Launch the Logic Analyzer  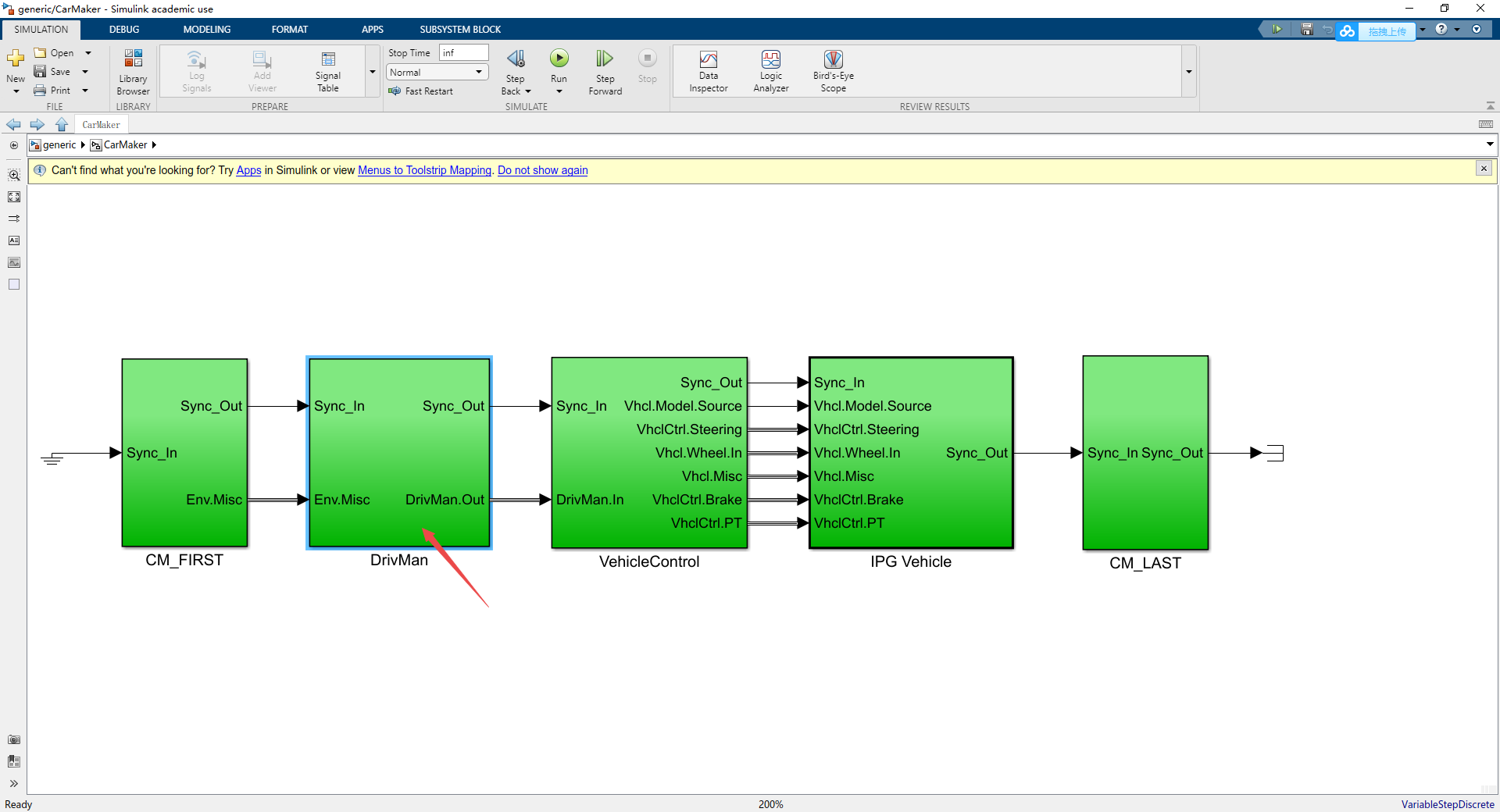coord(770,70)
